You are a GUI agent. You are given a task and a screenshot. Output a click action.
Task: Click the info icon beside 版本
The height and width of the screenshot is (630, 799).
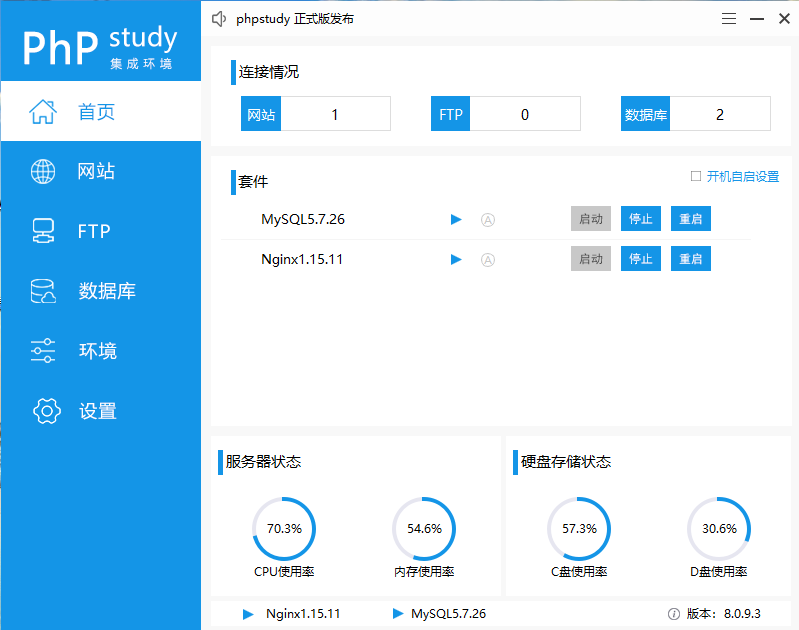click(674, 614)
